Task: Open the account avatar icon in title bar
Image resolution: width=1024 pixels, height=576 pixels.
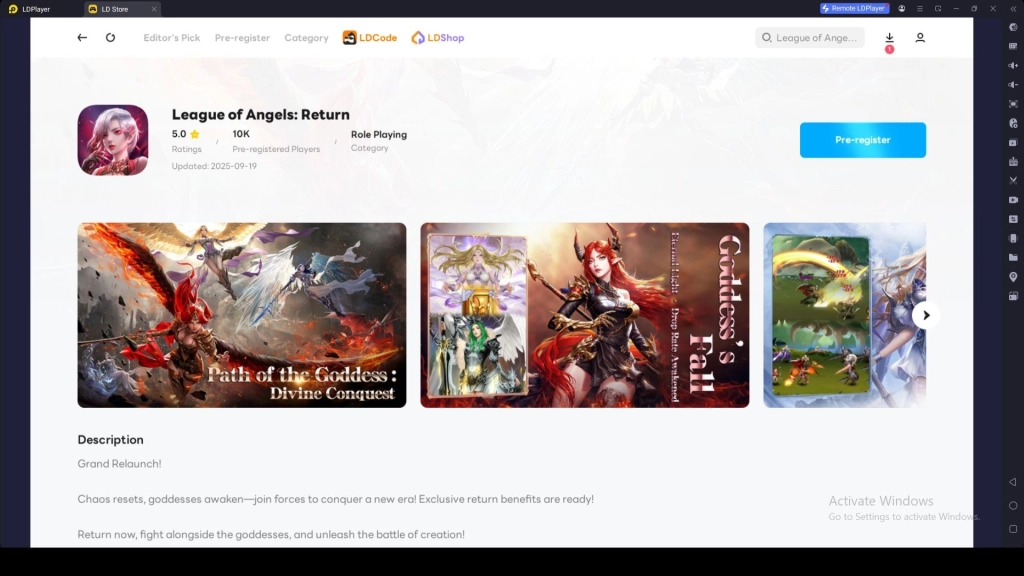Action: (902, 8)
